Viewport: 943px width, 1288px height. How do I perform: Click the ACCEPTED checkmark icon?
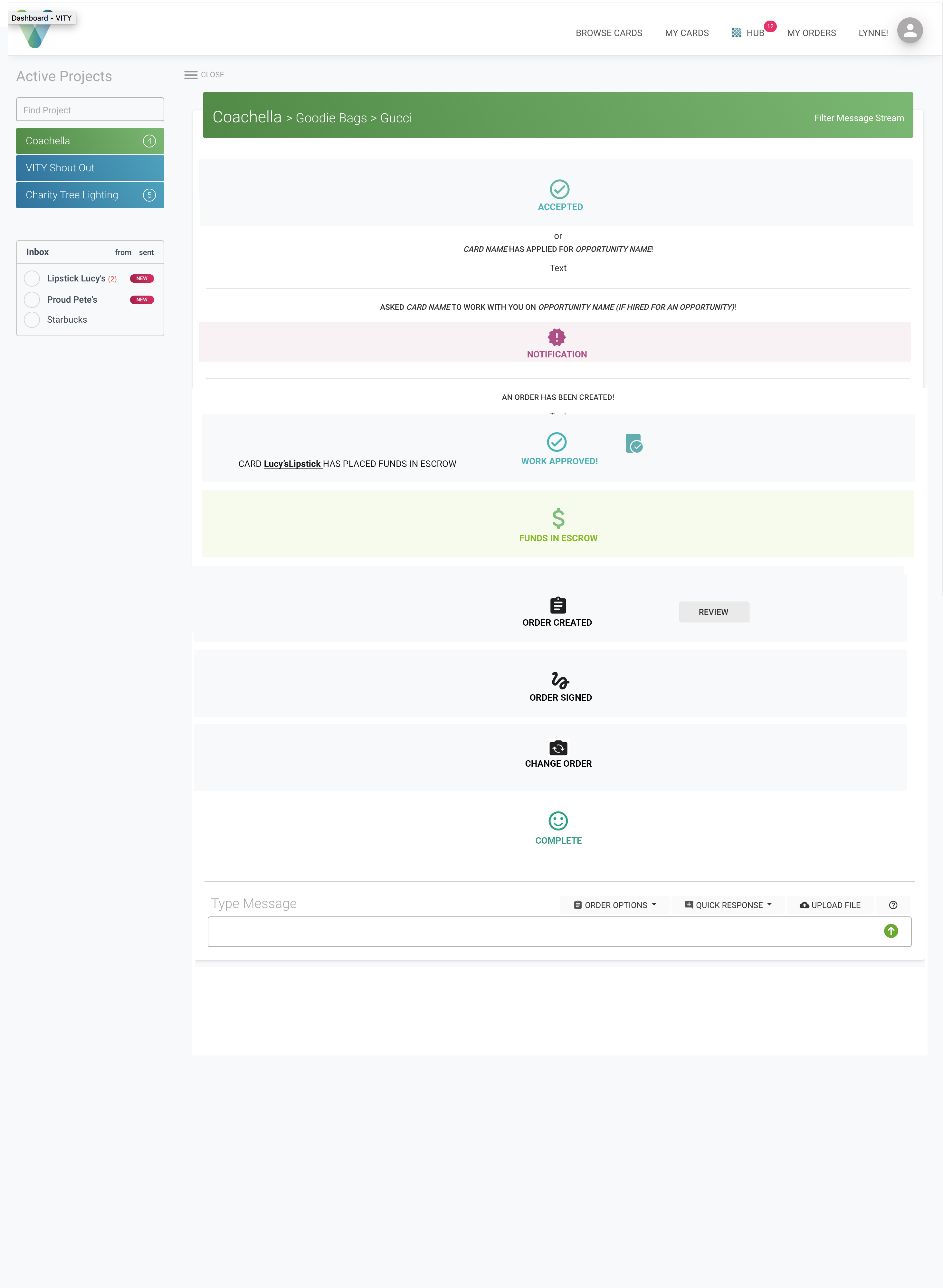559,189
